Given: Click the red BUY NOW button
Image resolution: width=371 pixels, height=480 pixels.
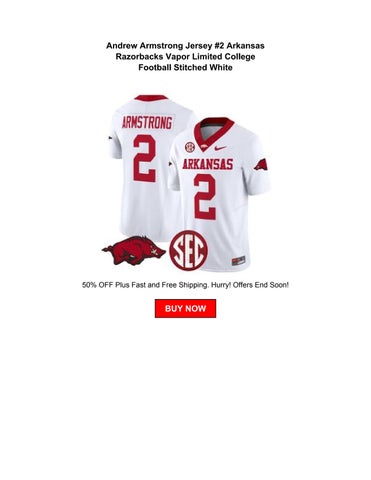Looking at the screenshot, I should (185, 308).
